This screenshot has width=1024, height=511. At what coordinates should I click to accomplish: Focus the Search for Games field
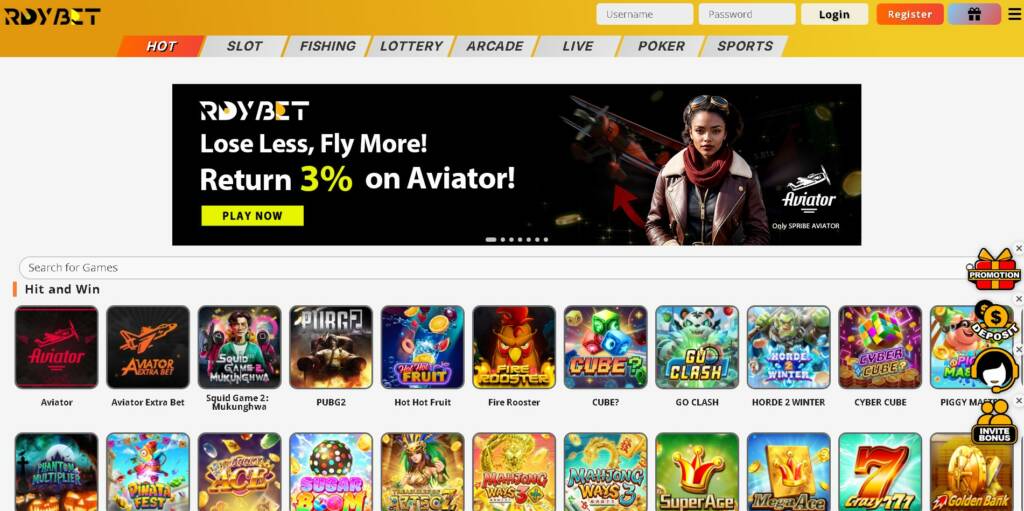point(496,267)
